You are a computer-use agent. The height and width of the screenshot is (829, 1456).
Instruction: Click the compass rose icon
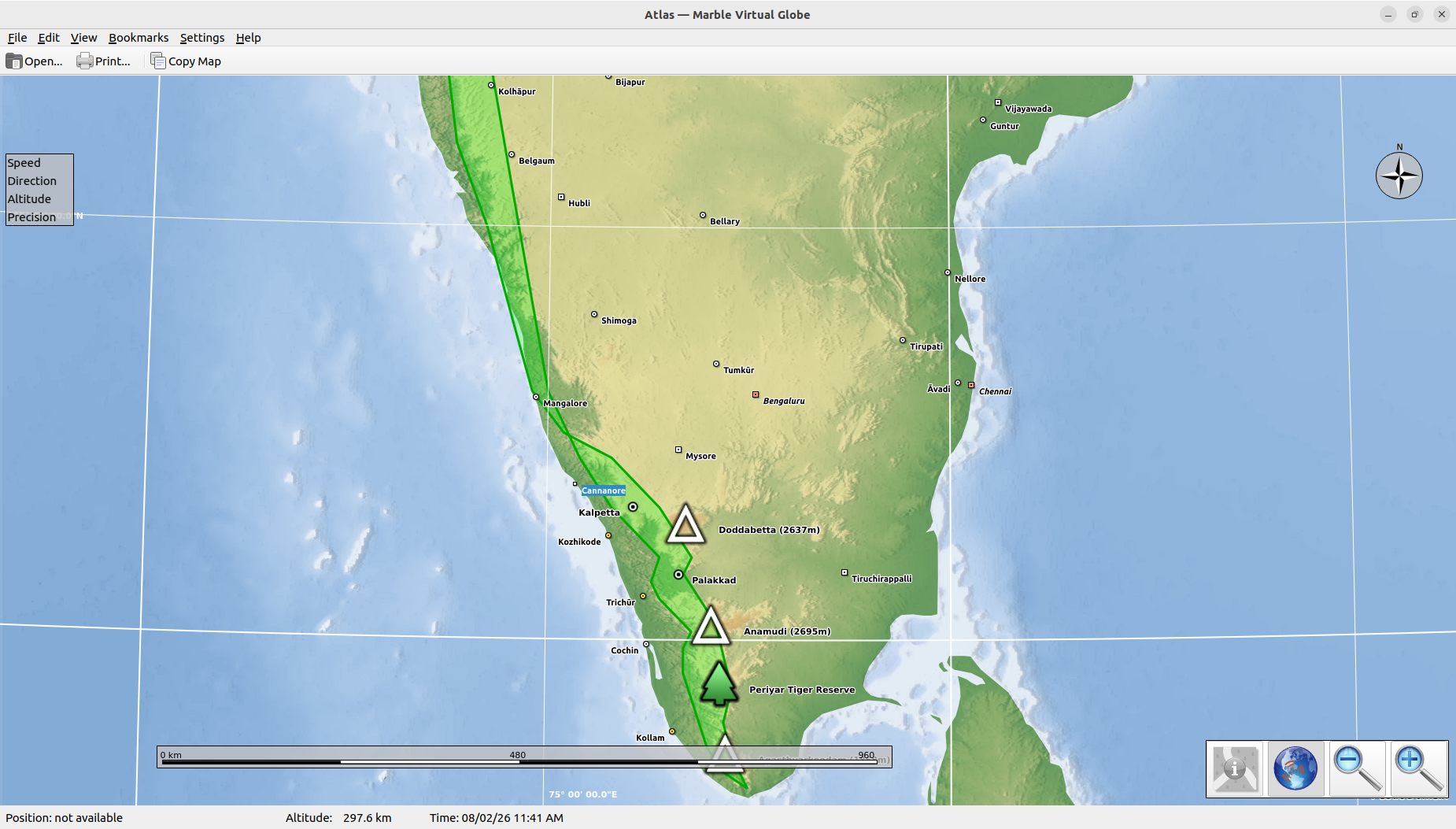[x=1399, y=176]
